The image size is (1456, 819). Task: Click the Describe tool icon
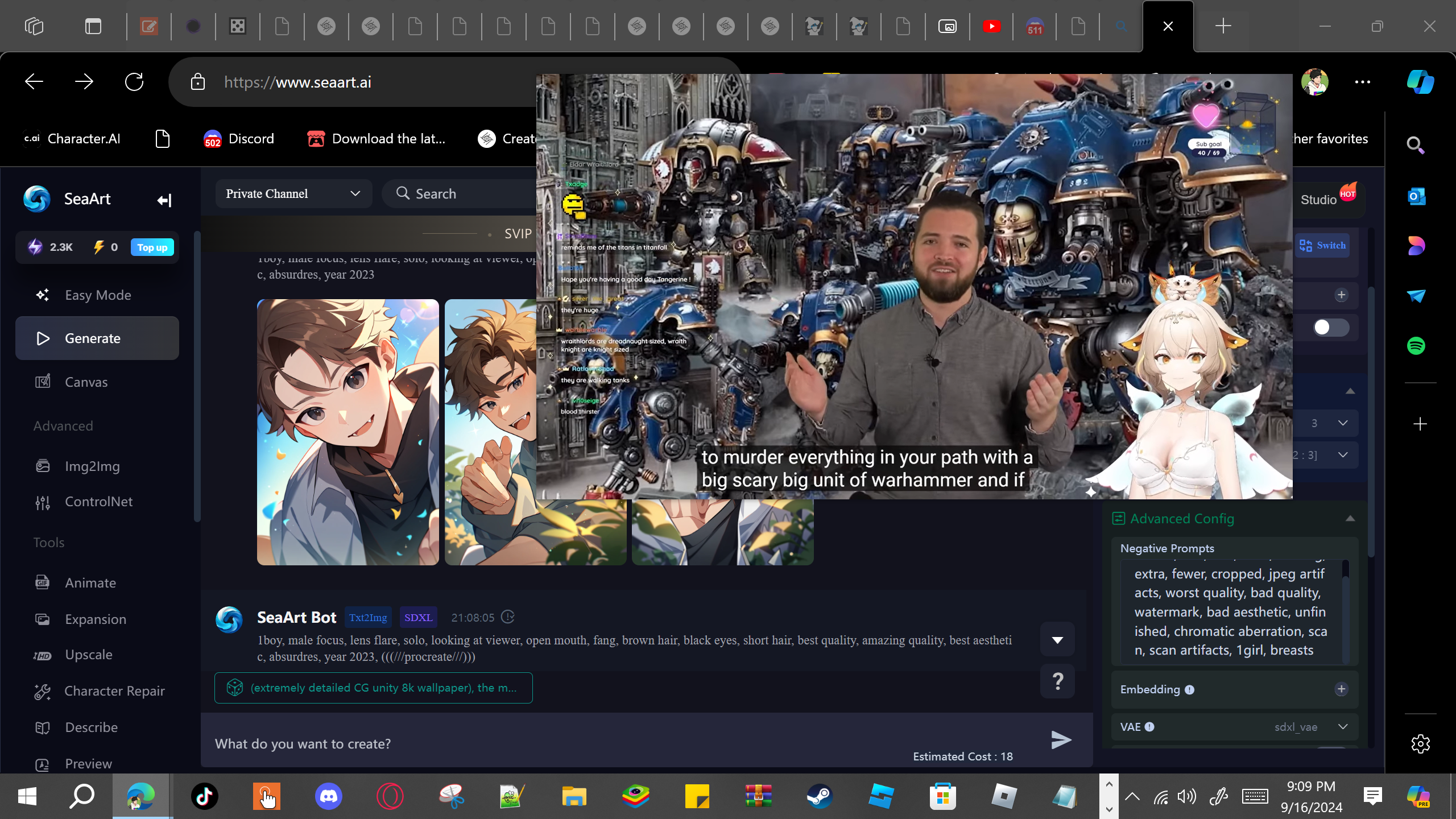[x=43, y=727]
